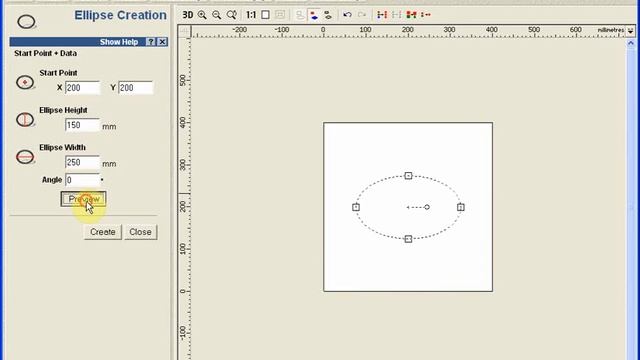640x360 pixels.
Task: Click the Ellipse Height icon
Action: [25, 120]
